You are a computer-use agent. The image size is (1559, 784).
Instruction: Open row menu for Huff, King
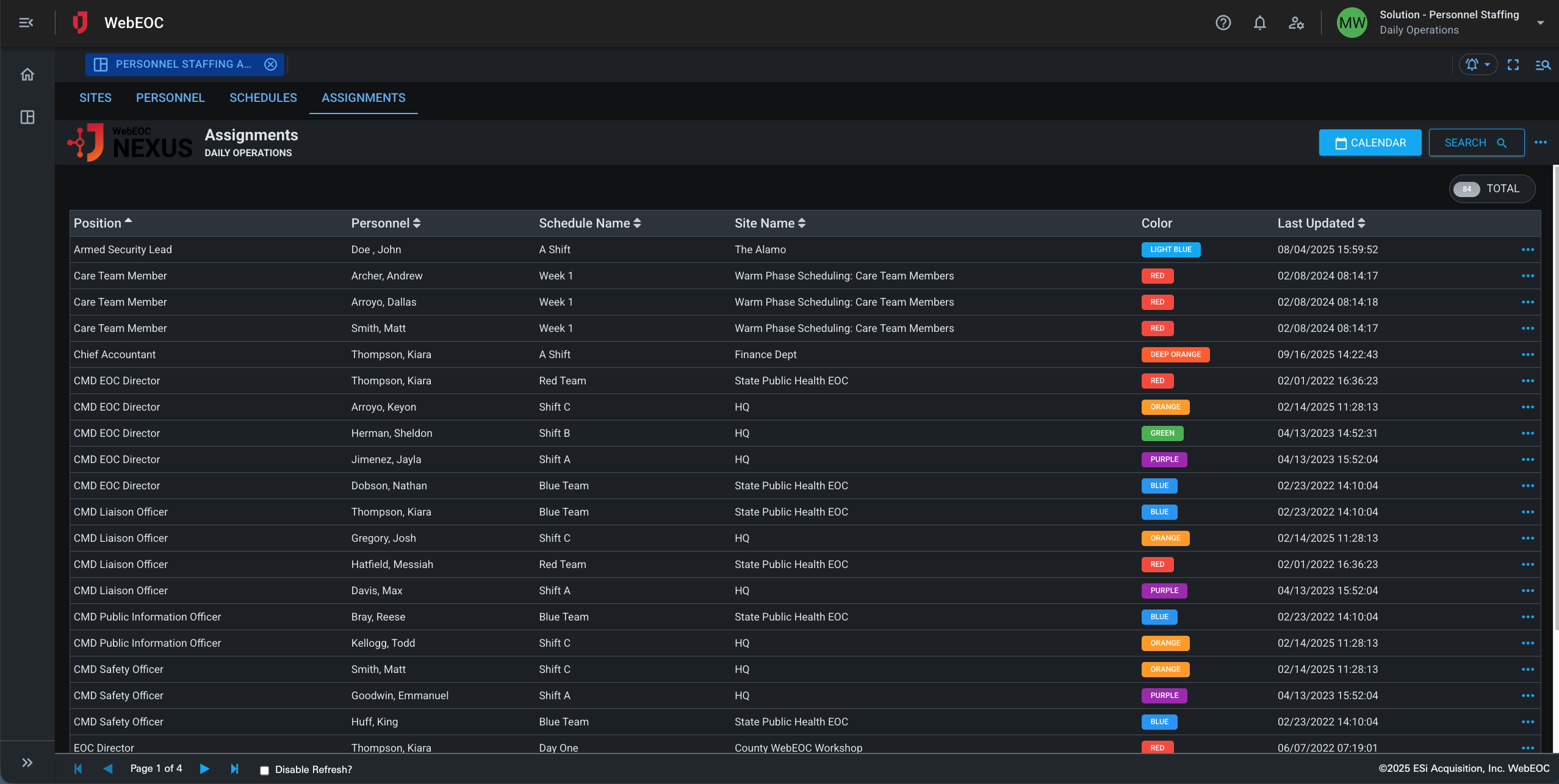tap(1527, 722)
